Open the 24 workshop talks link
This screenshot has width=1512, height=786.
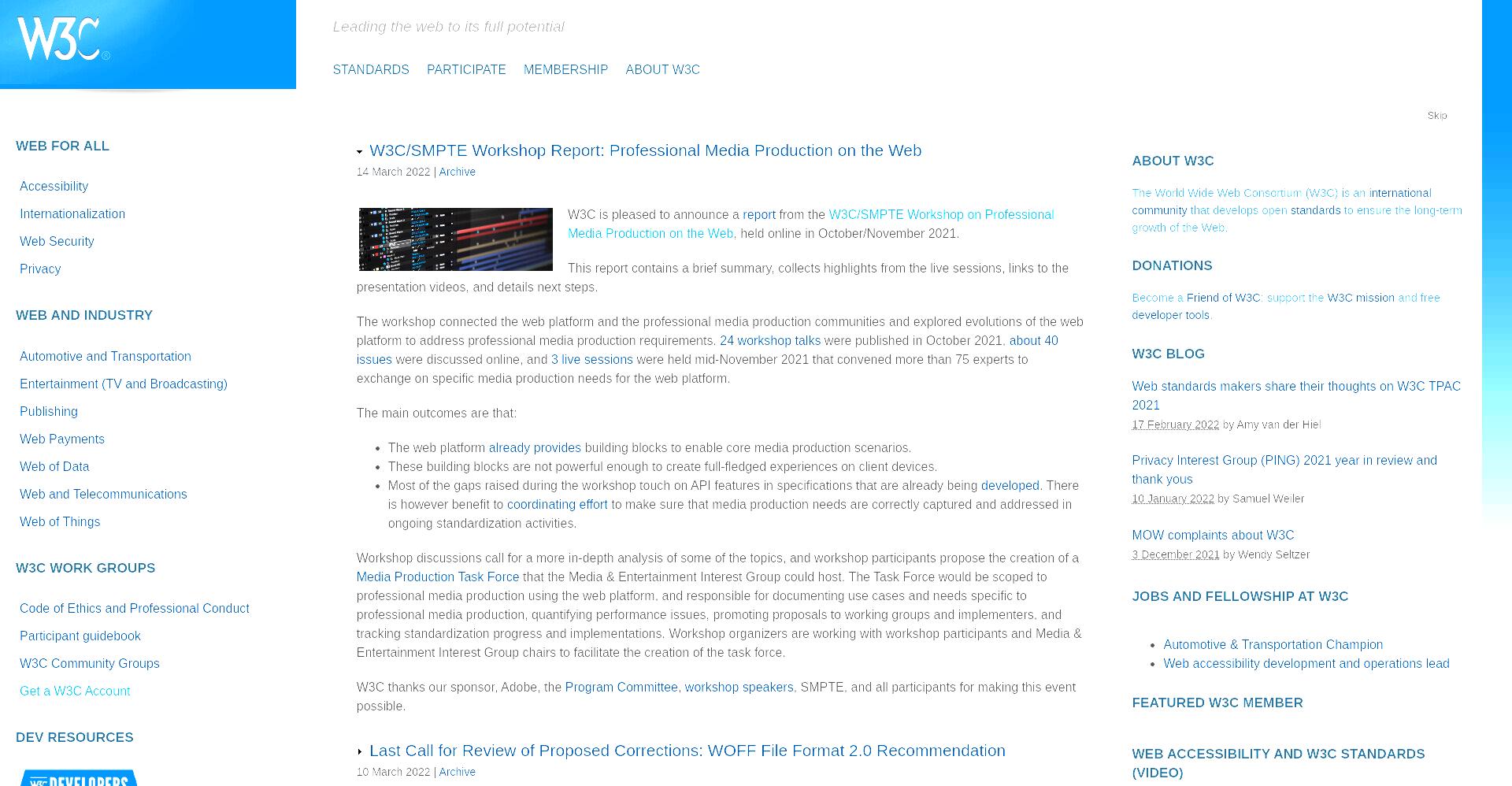[x=770, y=340]
